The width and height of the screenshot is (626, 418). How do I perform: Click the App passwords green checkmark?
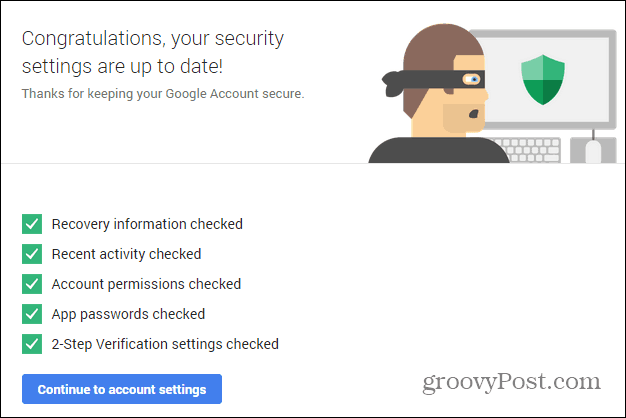(32, 314)
